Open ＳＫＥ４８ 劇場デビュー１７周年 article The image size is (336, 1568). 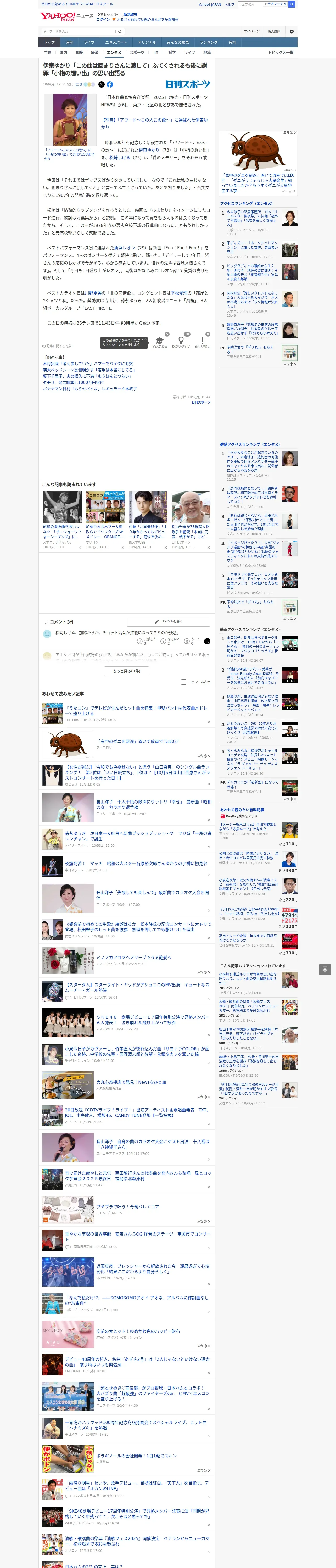pos(153,1019)
